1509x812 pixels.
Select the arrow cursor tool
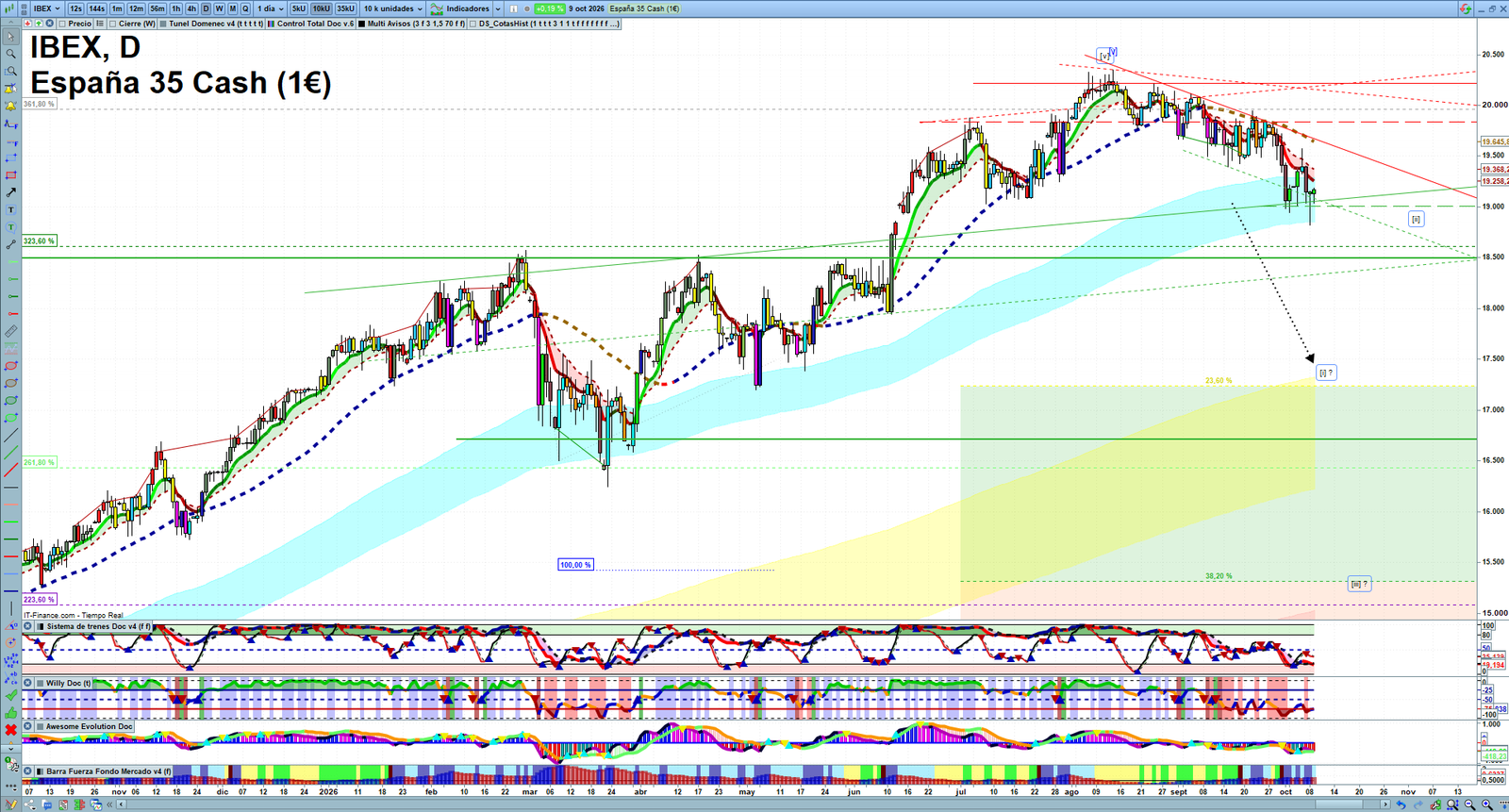click(11, 37)
